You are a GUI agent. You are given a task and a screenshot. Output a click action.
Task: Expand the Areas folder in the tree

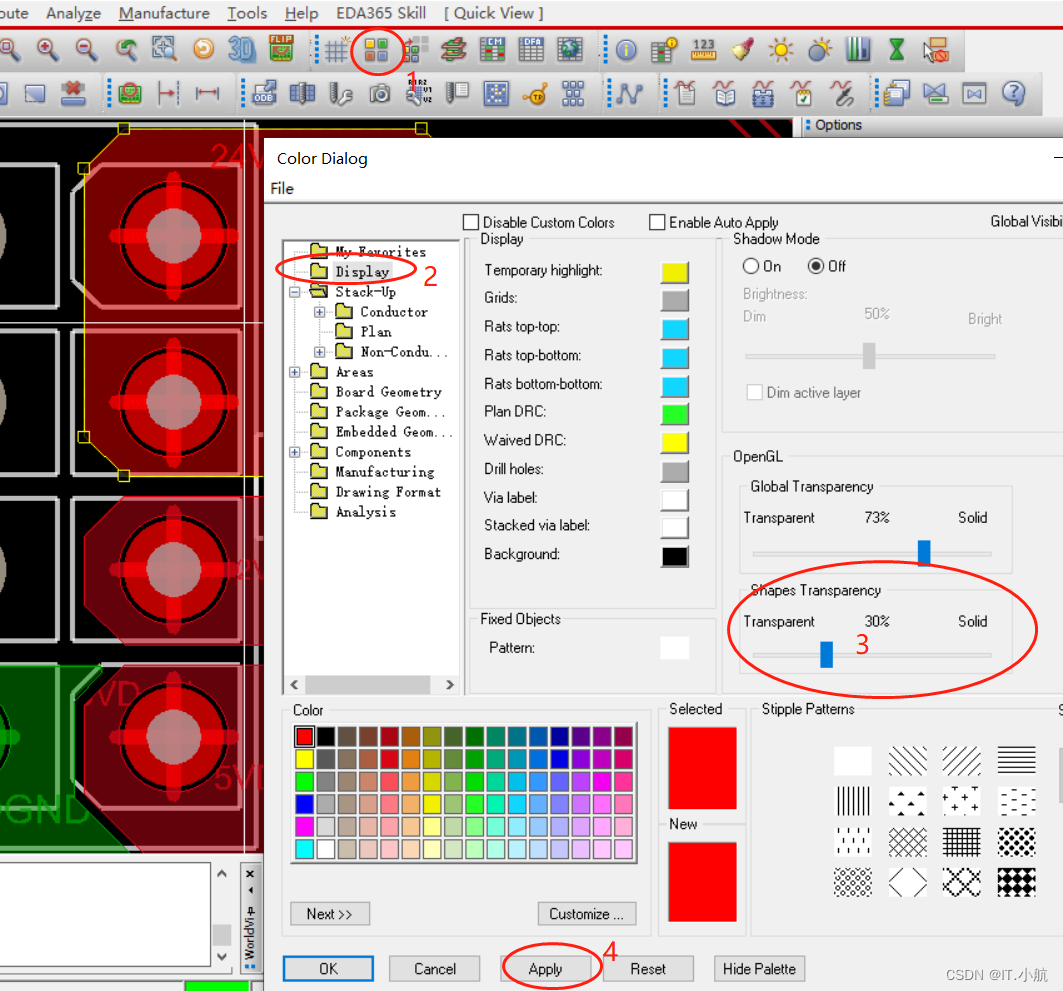pos(295,372)
